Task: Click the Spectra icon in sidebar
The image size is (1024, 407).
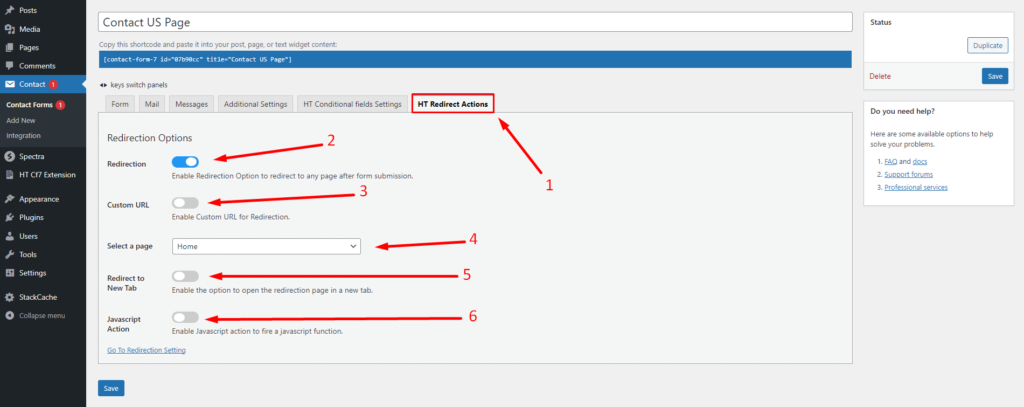Action: coord(10,156)
